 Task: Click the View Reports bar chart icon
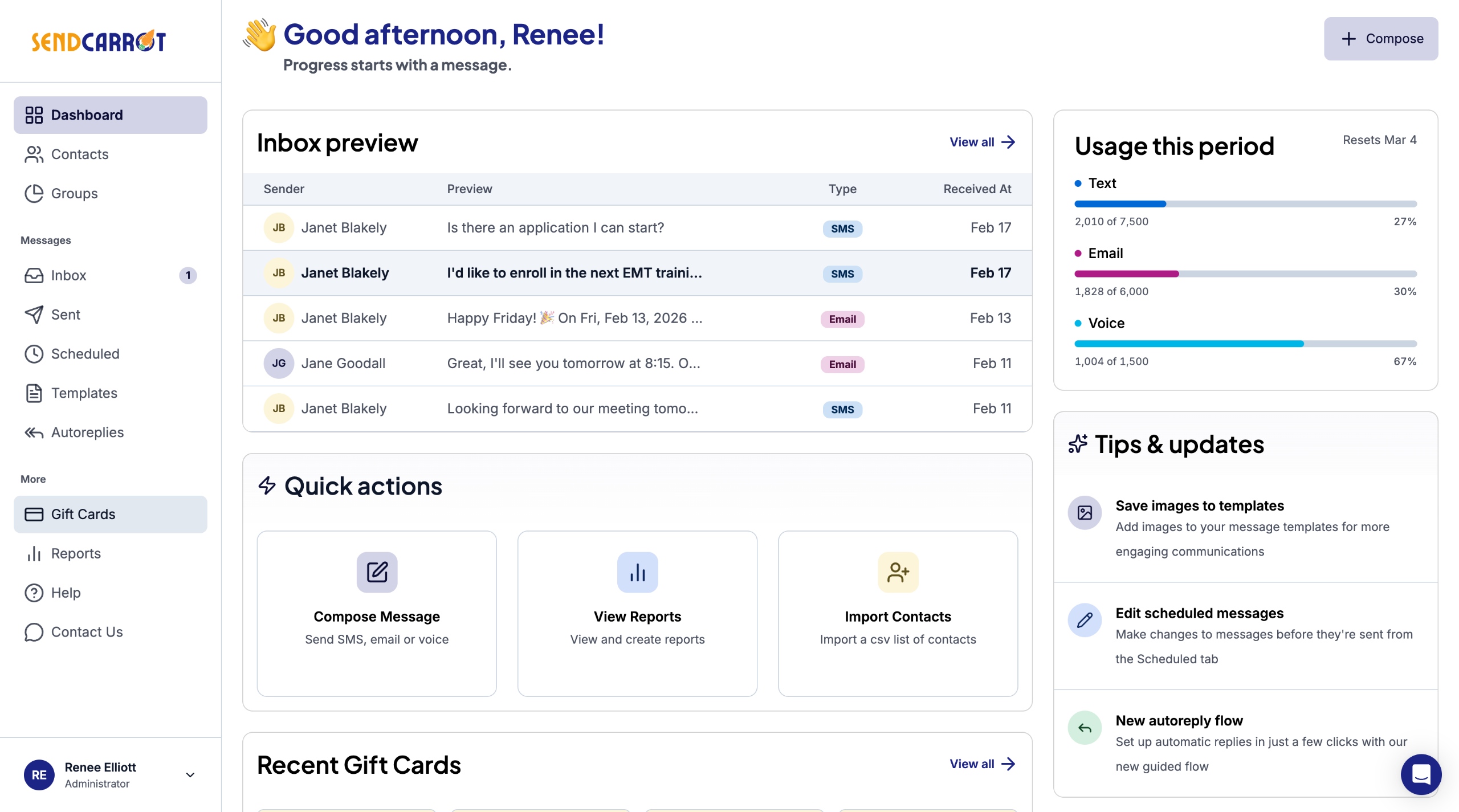coord(637,572)
